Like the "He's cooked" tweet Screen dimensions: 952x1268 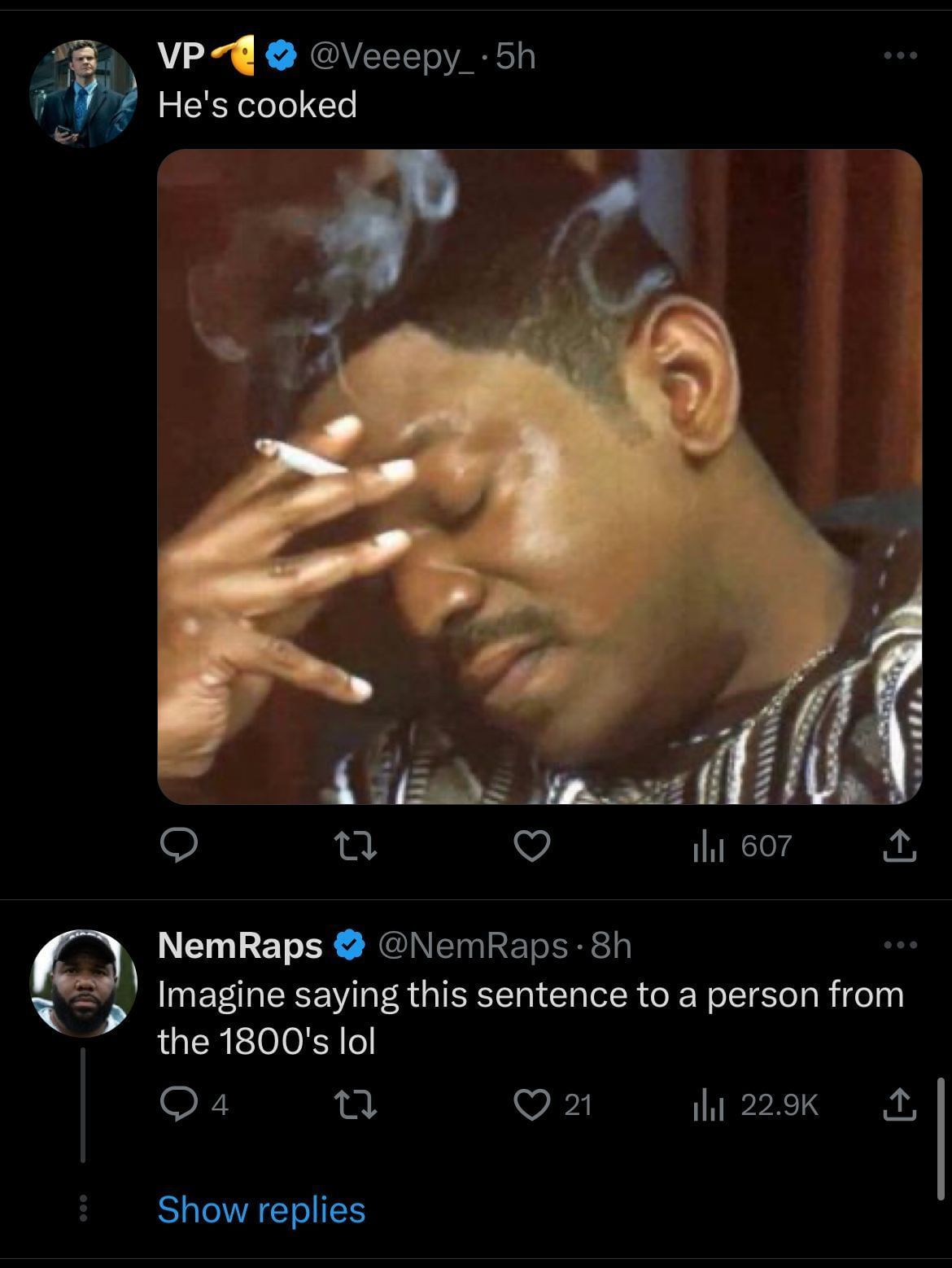coord(534,846)
